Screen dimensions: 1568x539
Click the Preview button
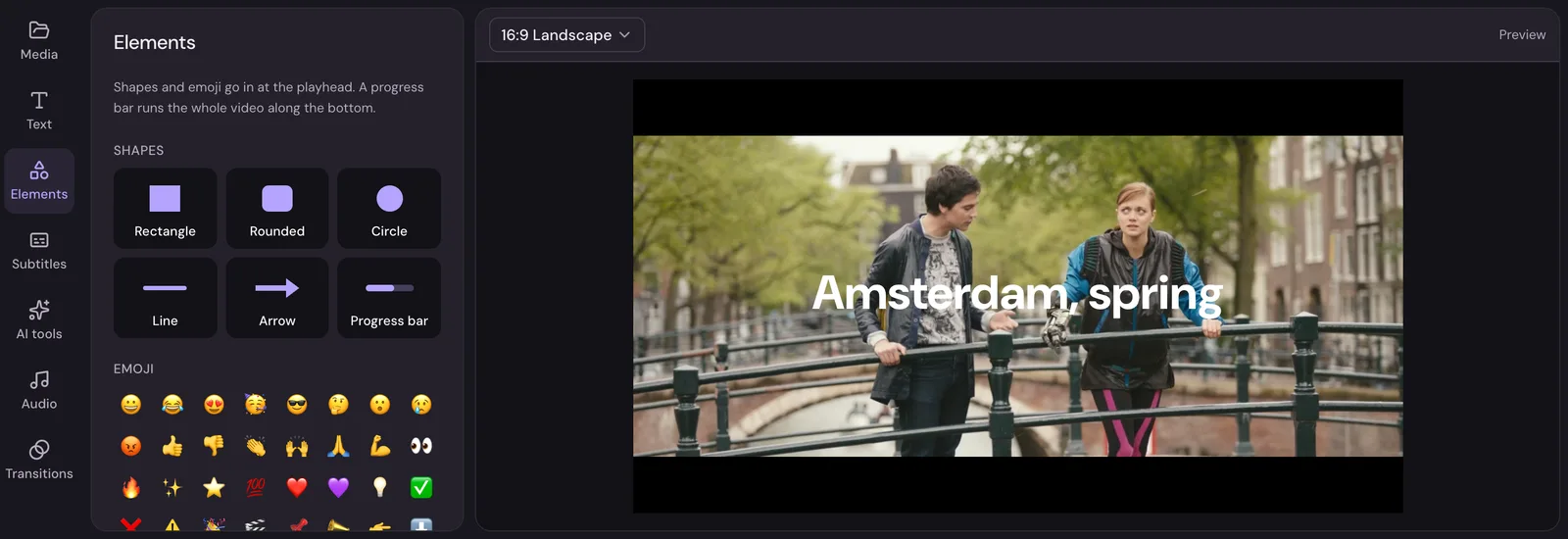click(x=1522, y=34)
